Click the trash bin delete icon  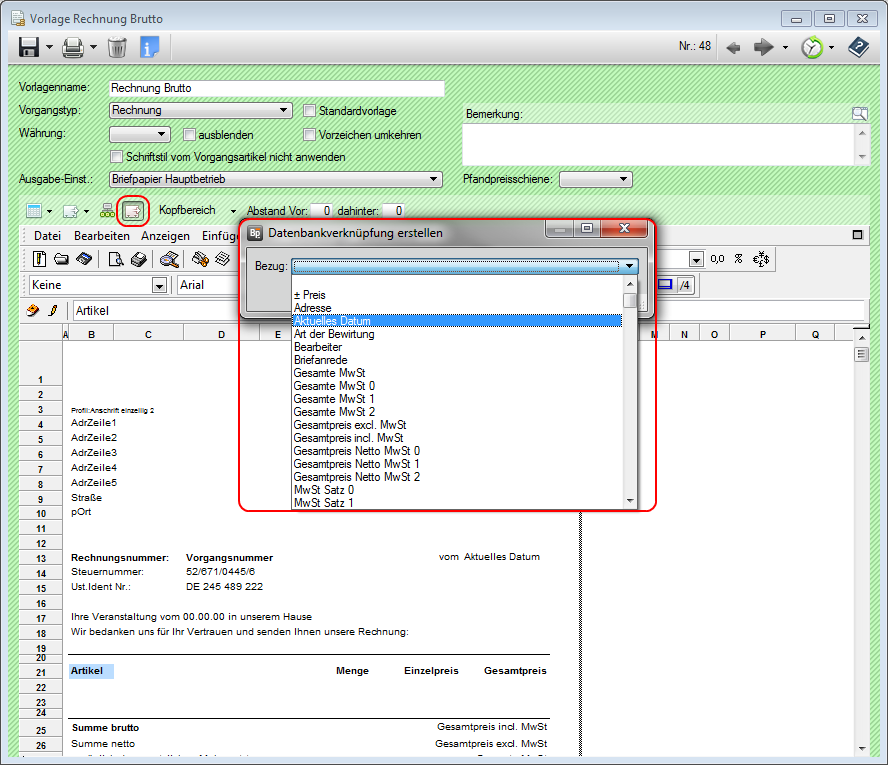[x=117, y=47]
